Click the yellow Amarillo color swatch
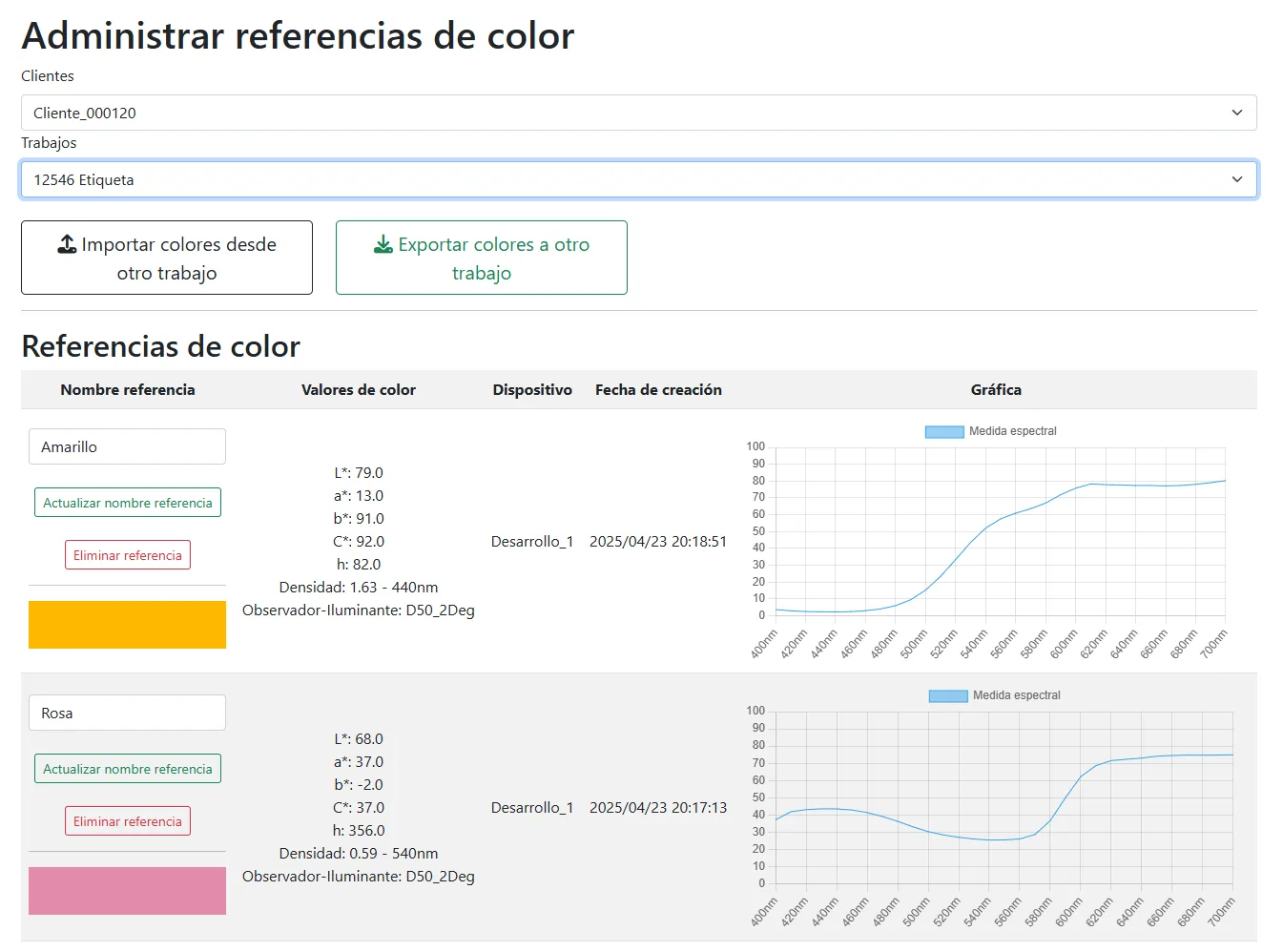 pos(127,625)
